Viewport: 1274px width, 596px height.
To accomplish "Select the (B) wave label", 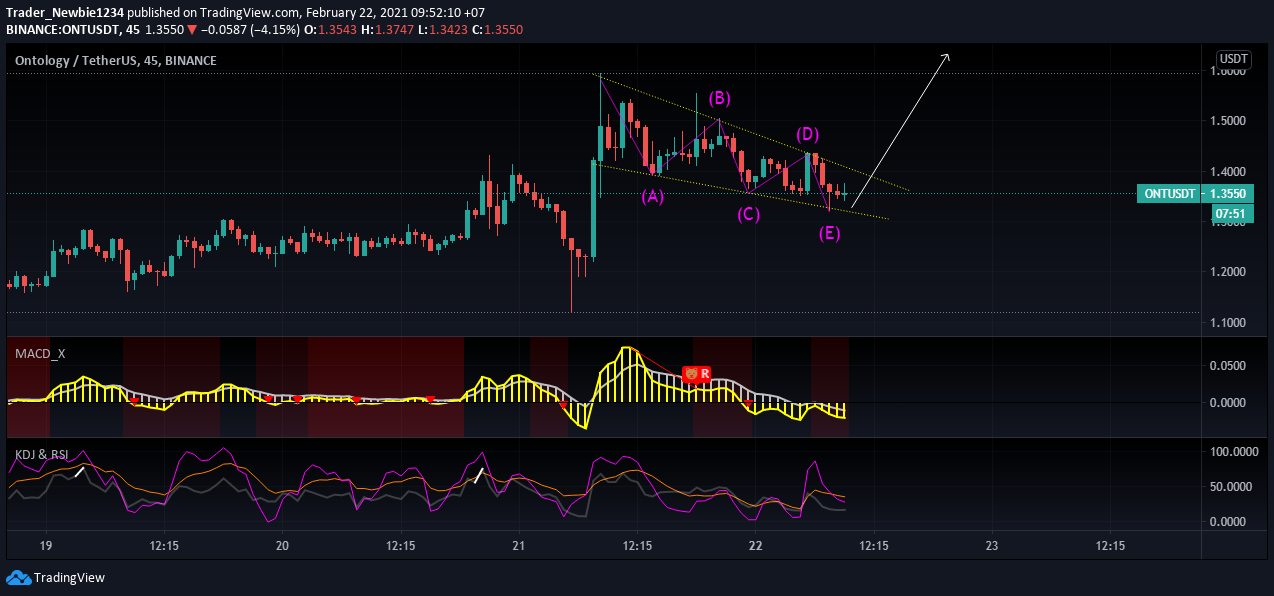I will (x=720, y=98).
